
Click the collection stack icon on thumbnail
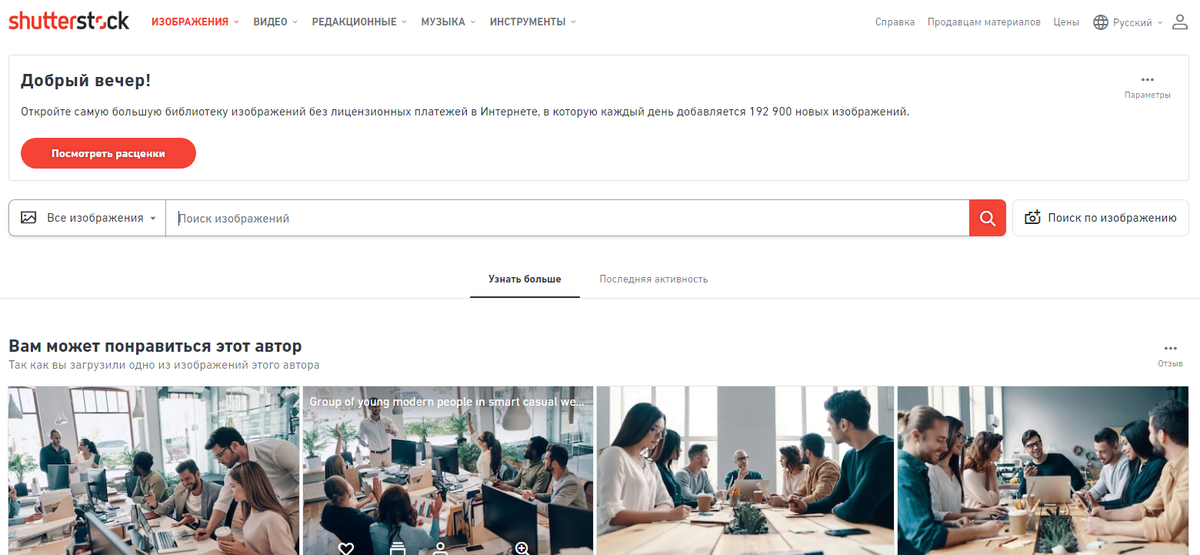pyautogui.click(x=398, y=548)
